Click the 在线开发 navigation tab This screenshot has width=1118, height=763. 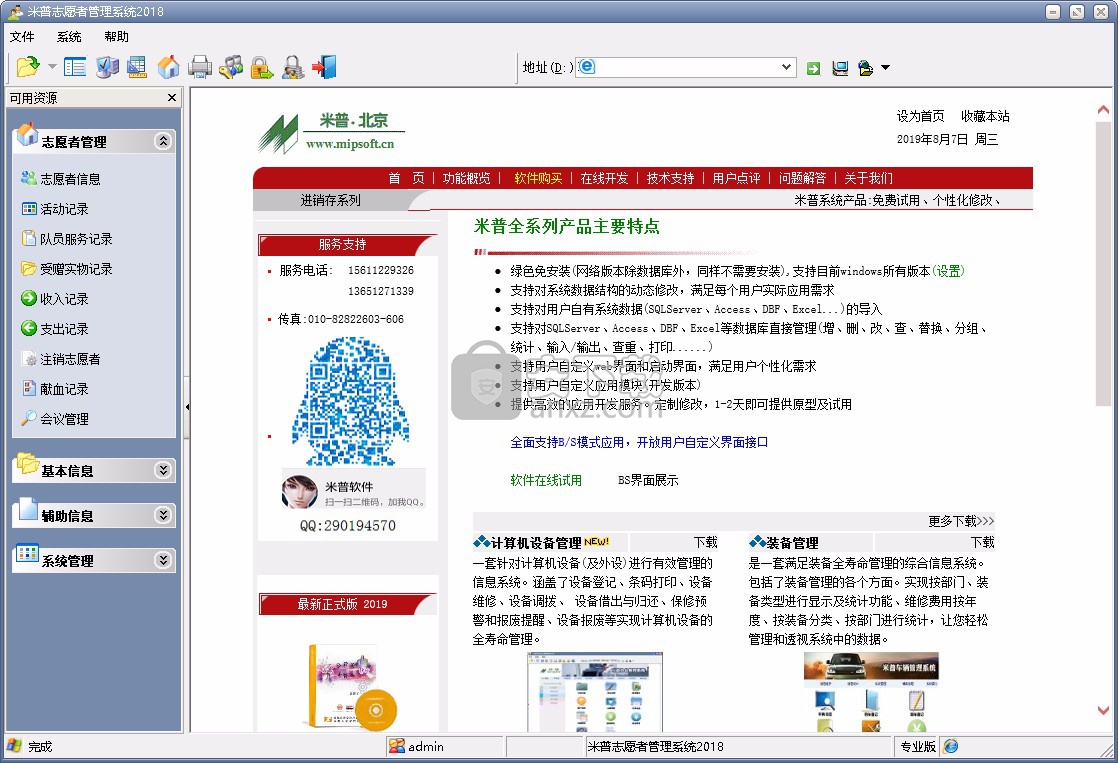(x=604, y=178)
